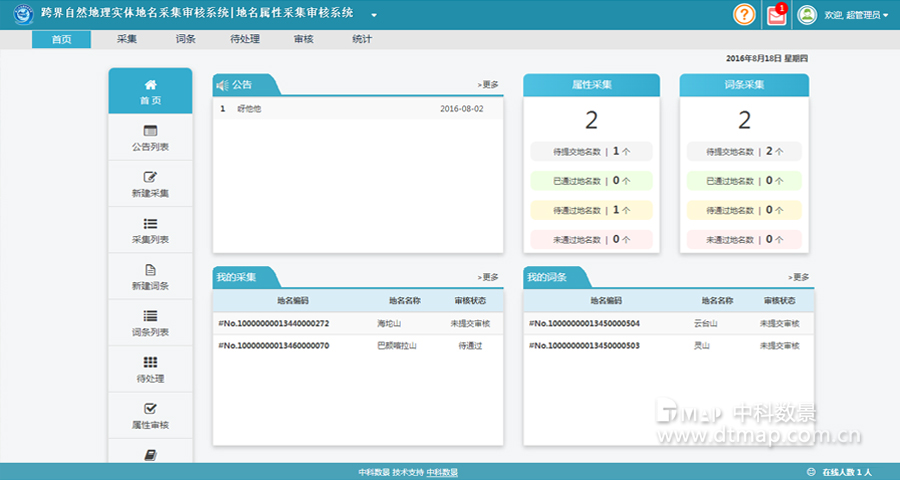Select the 新建采集 sidebar icon
The width and height of the screenshot is (900, 480).
pos(150,177)
